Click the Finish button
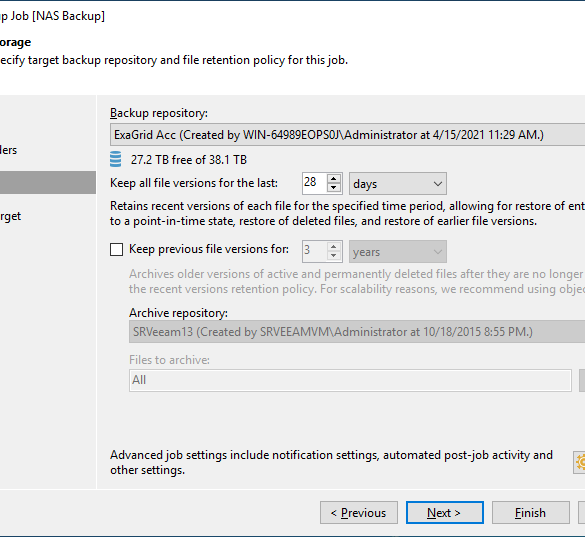The width and height of the screenshot is (585, 537). coord(531,513)
